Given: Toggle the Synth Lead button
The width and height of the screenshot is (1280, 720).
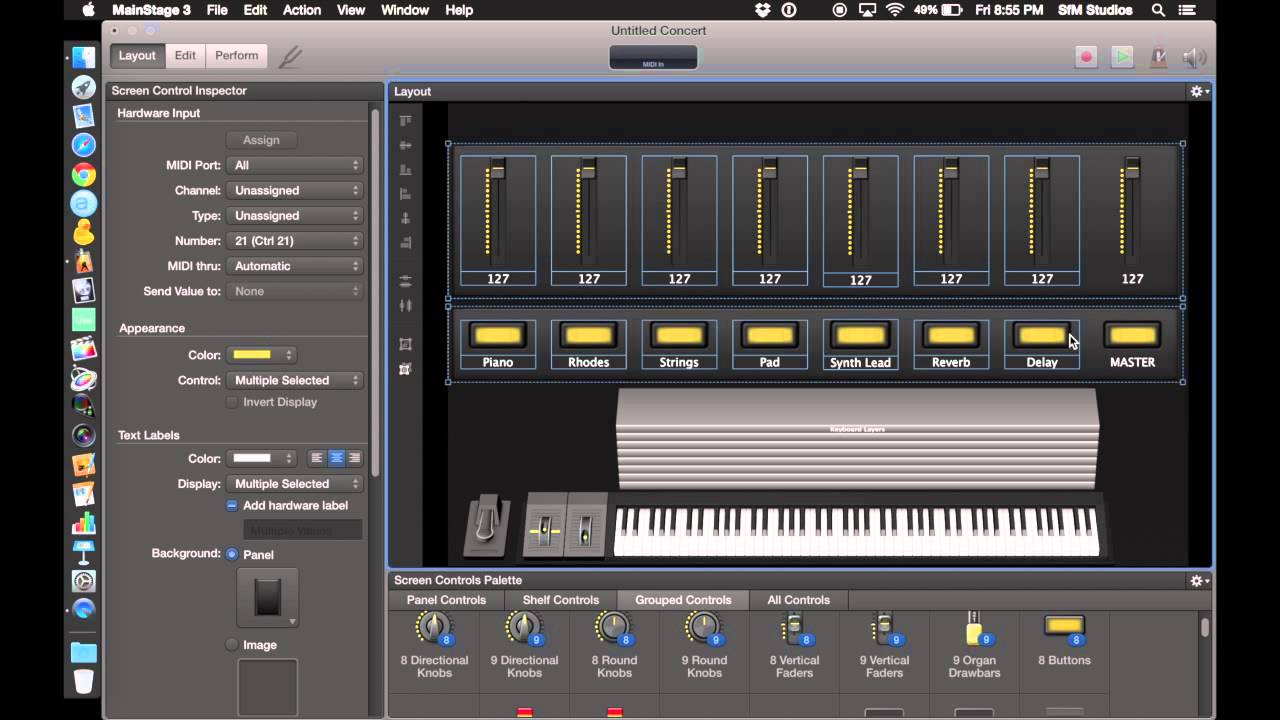Looking at the screenshot, I should pyautogui.click(x=860, y=335).
